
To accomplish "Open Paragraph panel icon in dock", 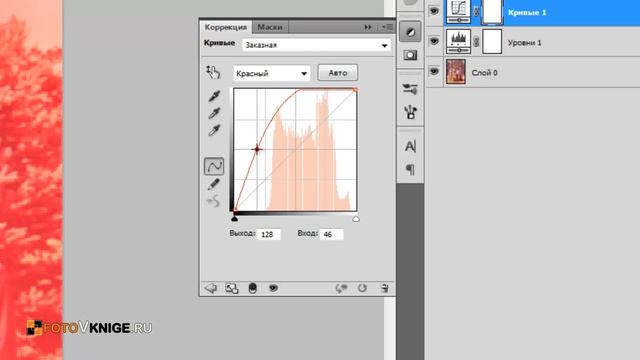I will [x=410, y=169].
